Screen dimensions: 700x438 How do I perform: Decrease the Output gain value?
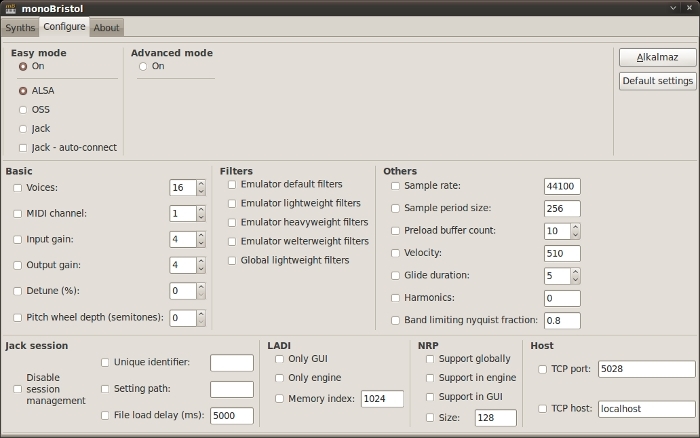tap(201, 270)
